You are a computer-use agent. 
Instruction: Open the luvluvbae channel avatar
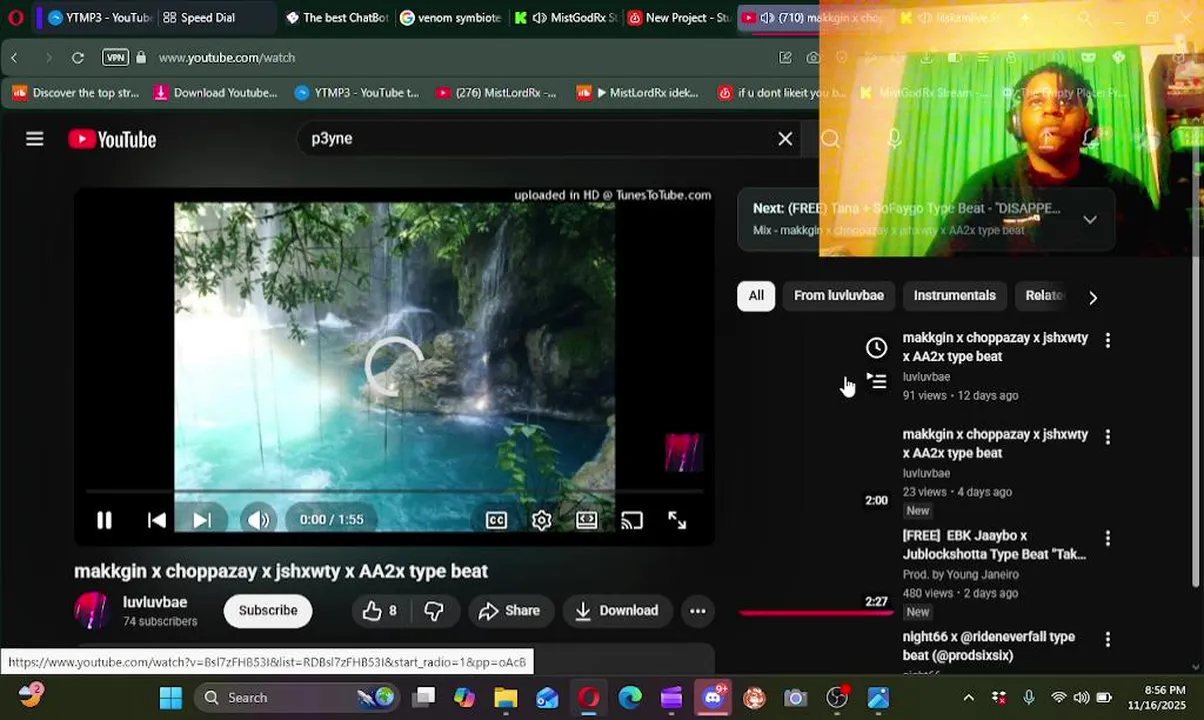pyautogui.click(x=92, y=611)
